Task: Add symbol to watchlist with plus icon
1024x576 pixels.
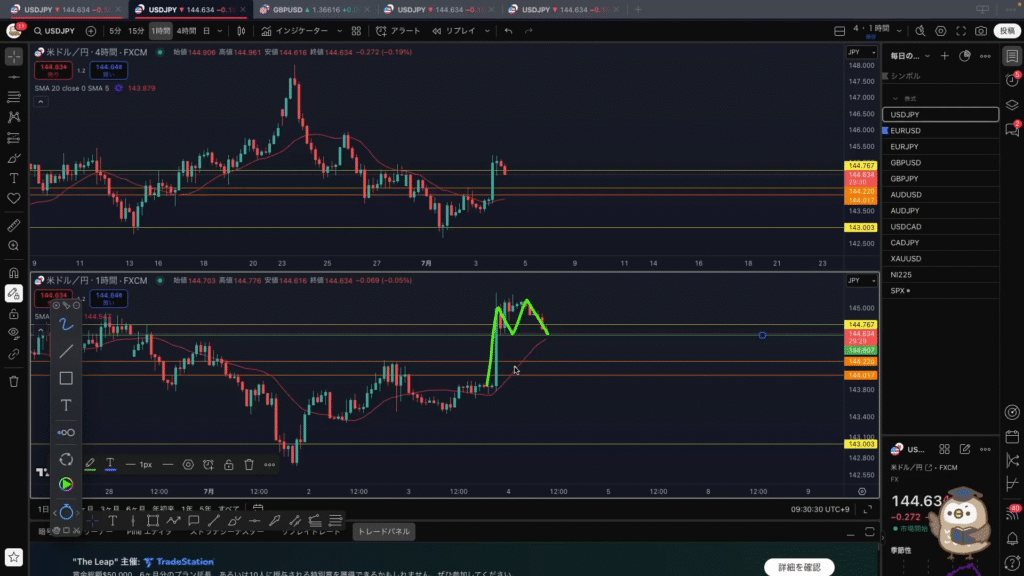Action: coord(944,56)
